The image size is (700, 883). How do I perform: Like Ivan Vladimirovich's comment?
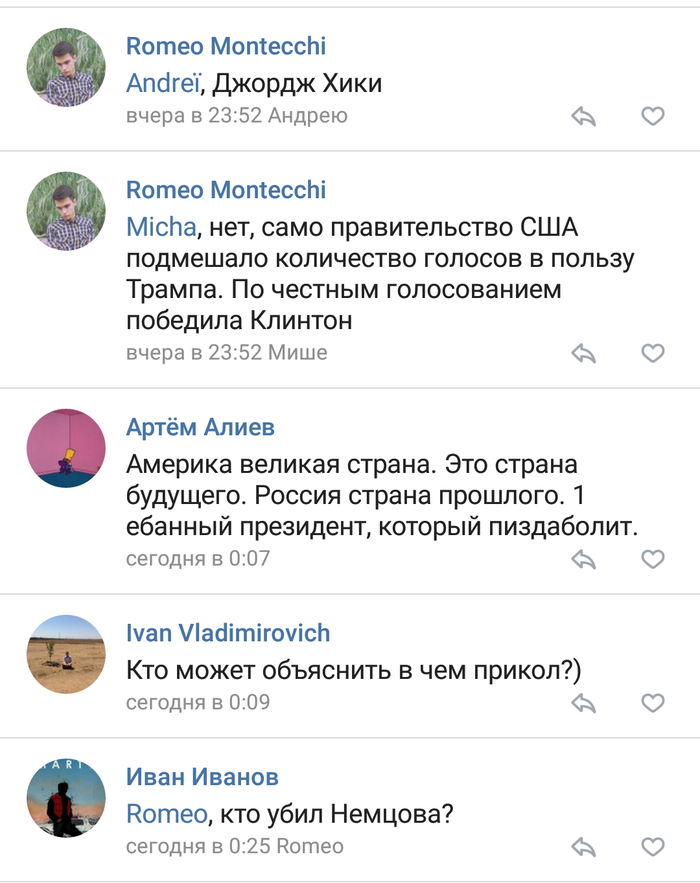point(652,703)
